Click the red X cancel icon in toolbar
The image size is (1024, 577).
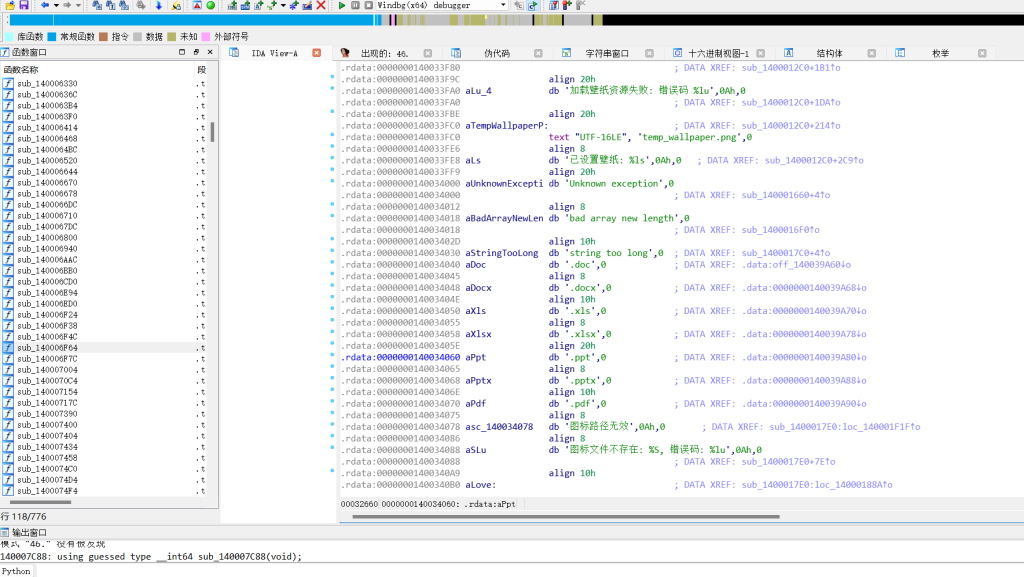[320, 5]
